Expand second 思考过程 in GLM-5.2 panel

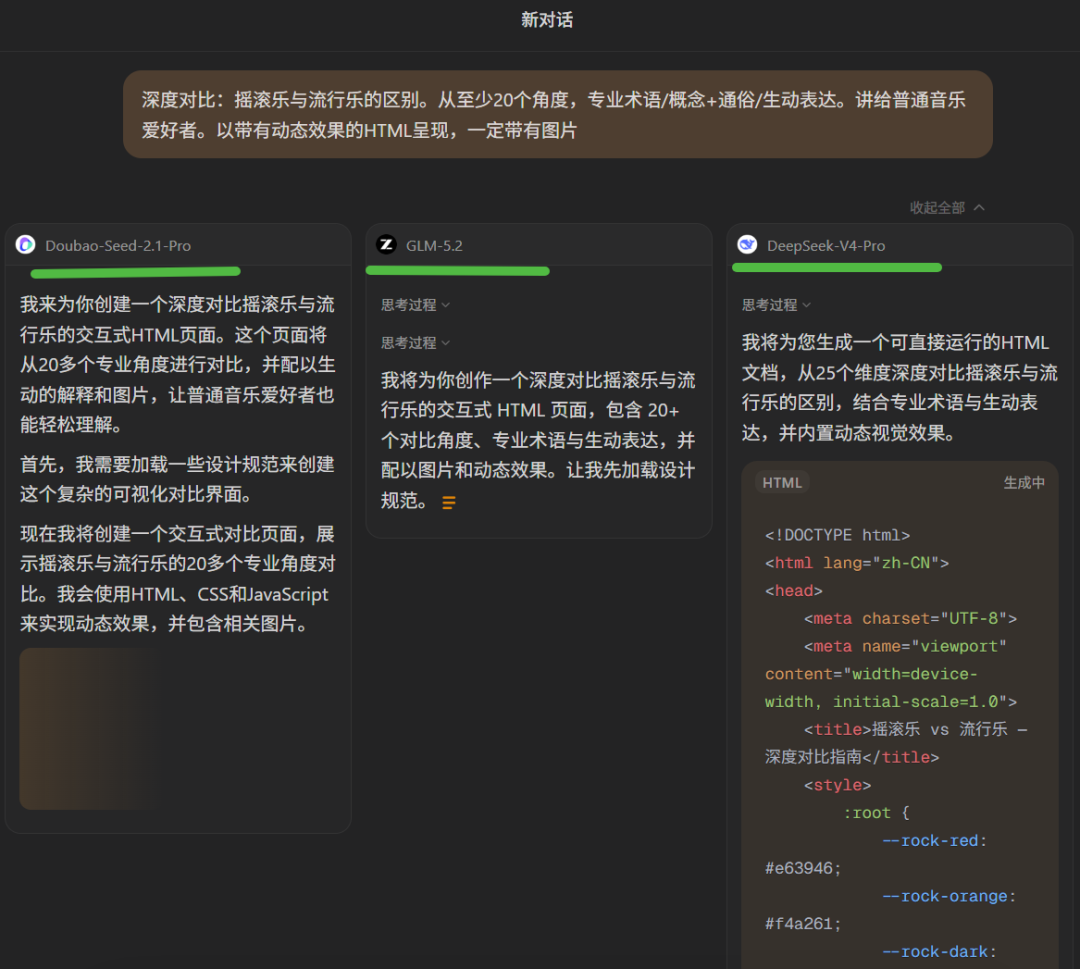(415, 342)
